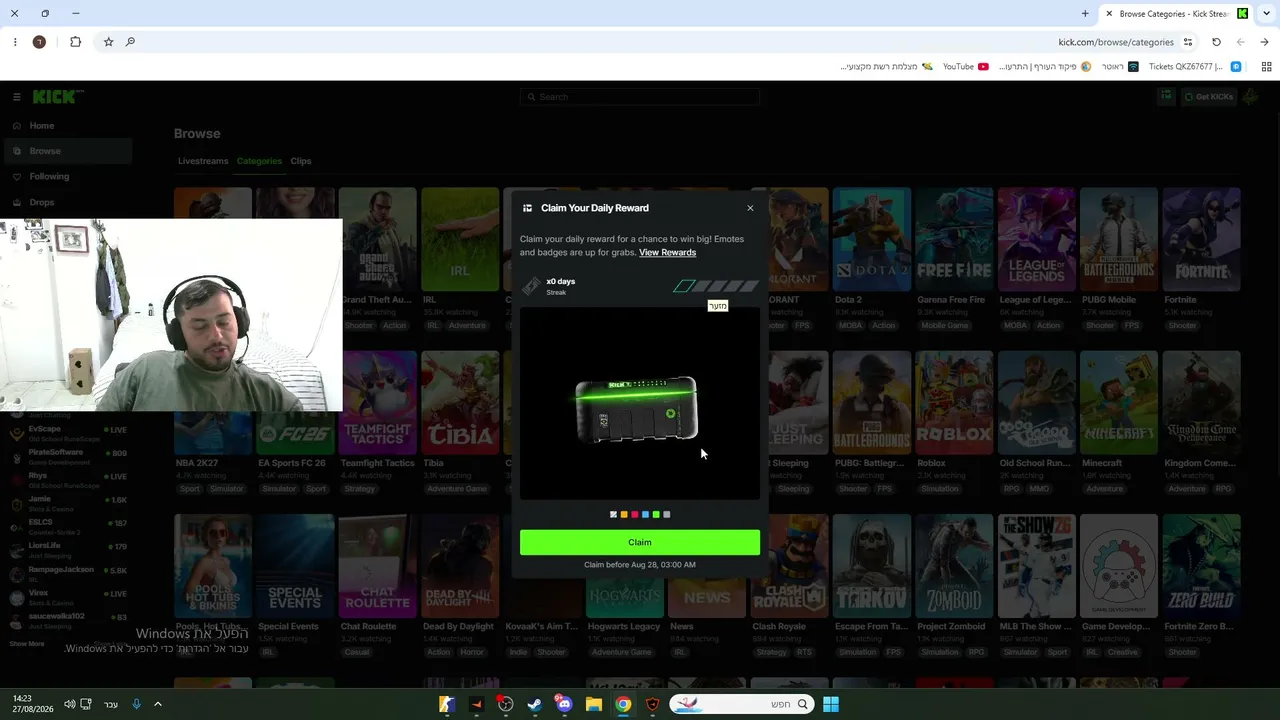Image resolution: width=1280 pixels, height=720 pixels.
Task: Open the Teamfight Tactics category
Action: click(377, 402)
